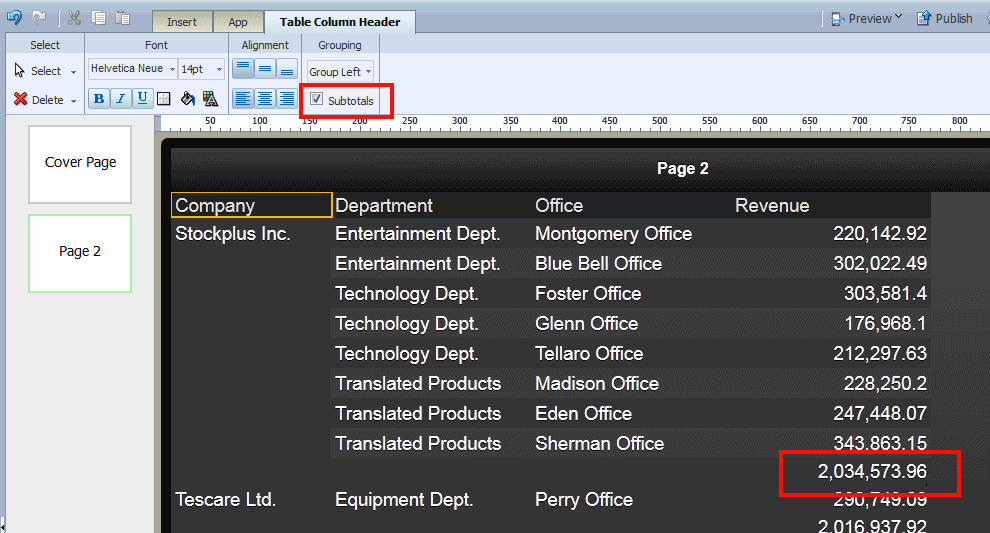Select the Page 2 thumbnail

click(80, 253)
